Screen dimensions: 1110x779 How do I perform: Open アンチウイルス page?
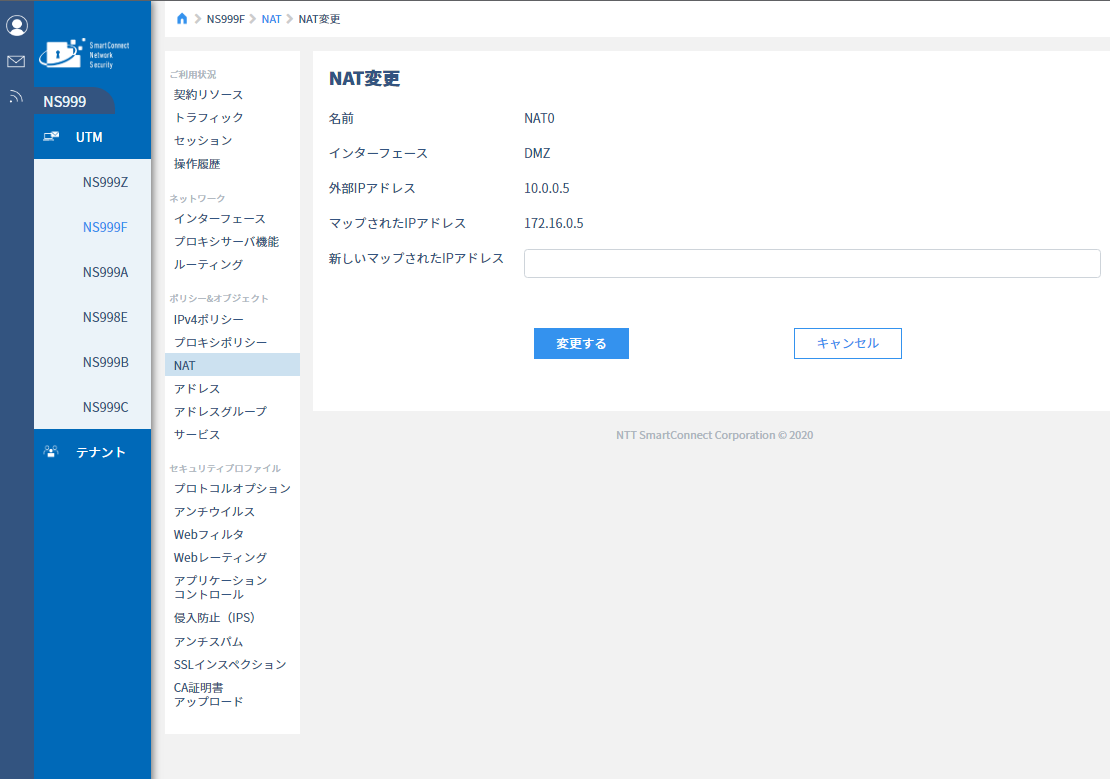(x=214, y=511)
